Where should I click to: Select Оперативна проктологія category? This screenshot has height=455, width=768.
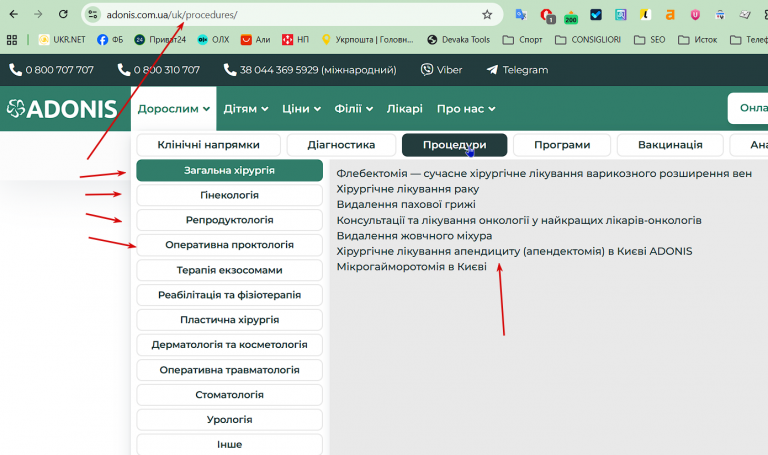[x=229, y=245]
